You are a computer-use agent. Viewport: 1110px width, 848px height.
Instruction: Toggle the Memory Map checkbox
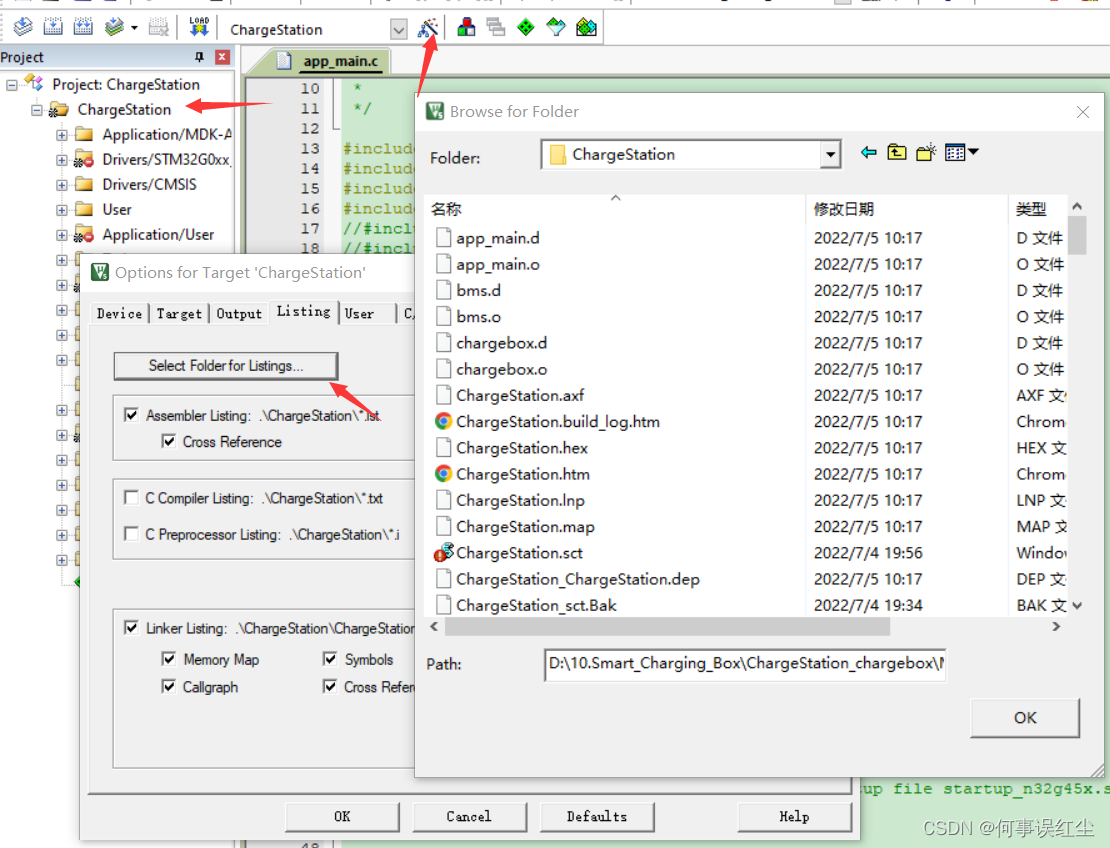click(168, 659)
